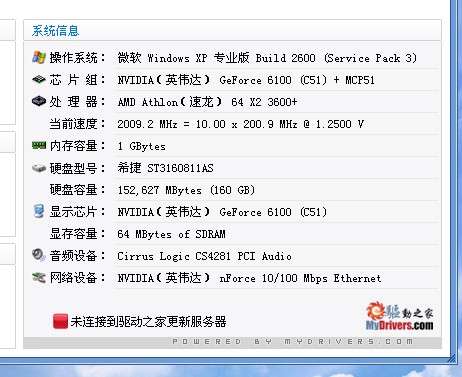Select the 显存容量 label
The image size is (462, 377).
(77, 234)
